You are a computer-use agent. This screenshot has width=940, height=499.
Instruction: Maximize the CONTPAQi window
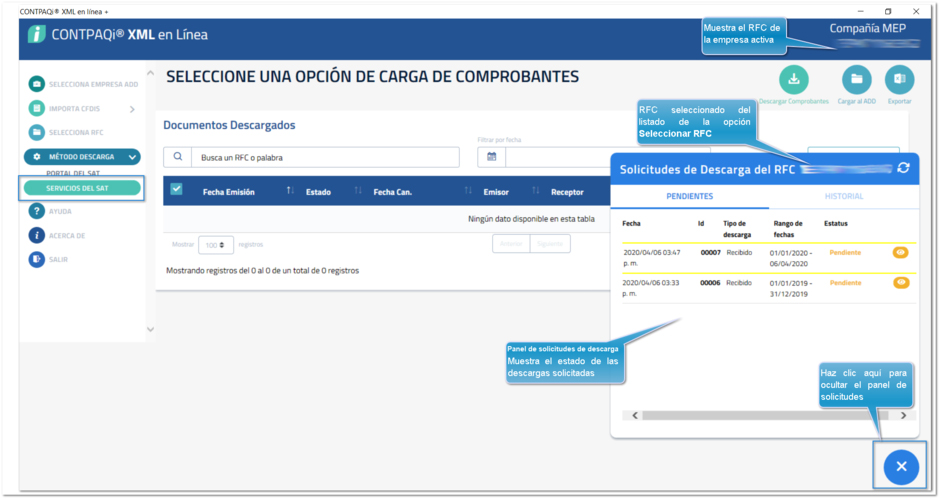pos(888,11)
